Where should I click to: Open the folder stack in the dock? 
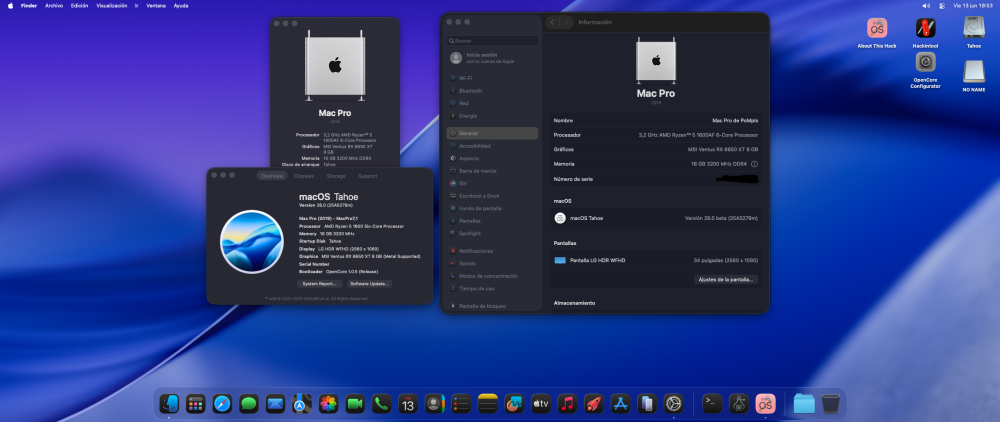(x=804, y=404)
